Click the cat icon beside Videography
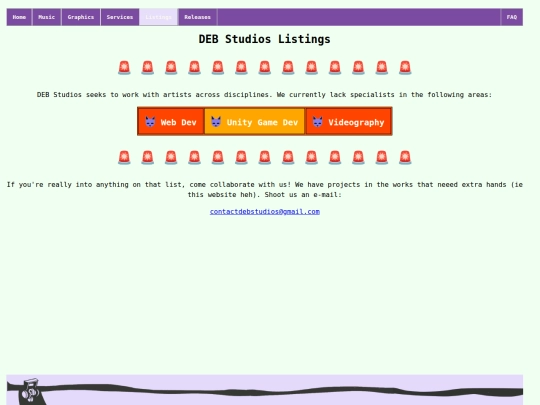The height and width of the screenshot is (405, 540). coord(318,122)
